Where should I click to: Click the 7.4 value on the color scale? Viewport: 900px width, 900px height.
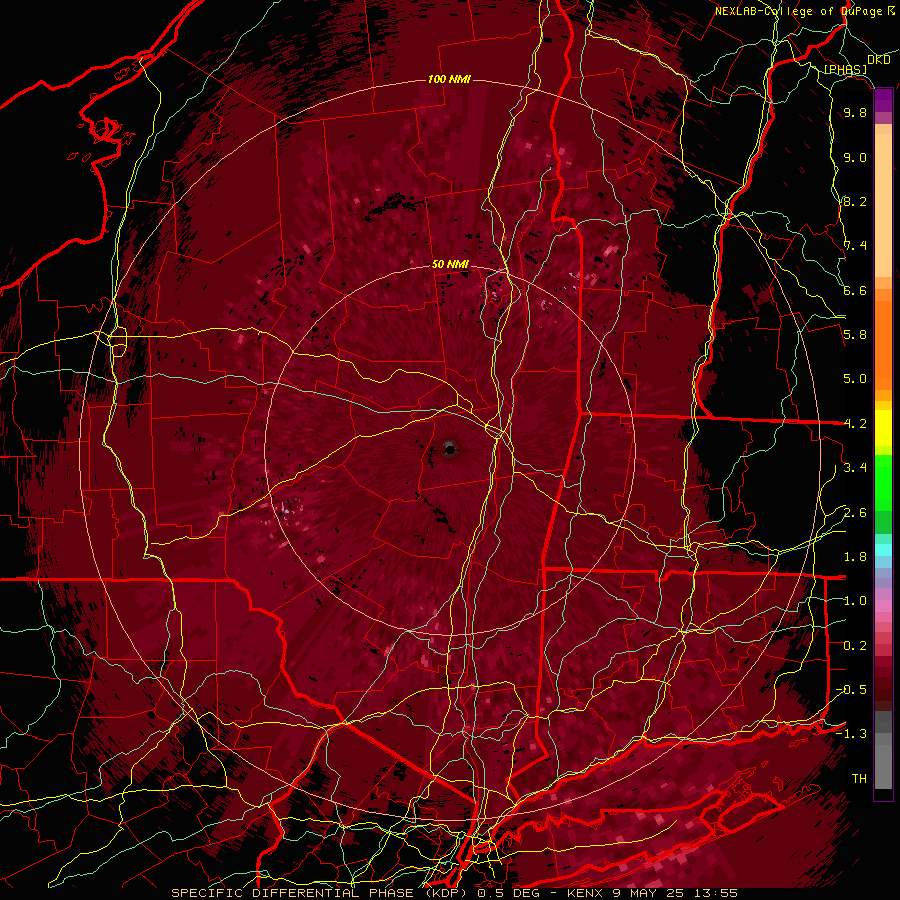(855, 246)
